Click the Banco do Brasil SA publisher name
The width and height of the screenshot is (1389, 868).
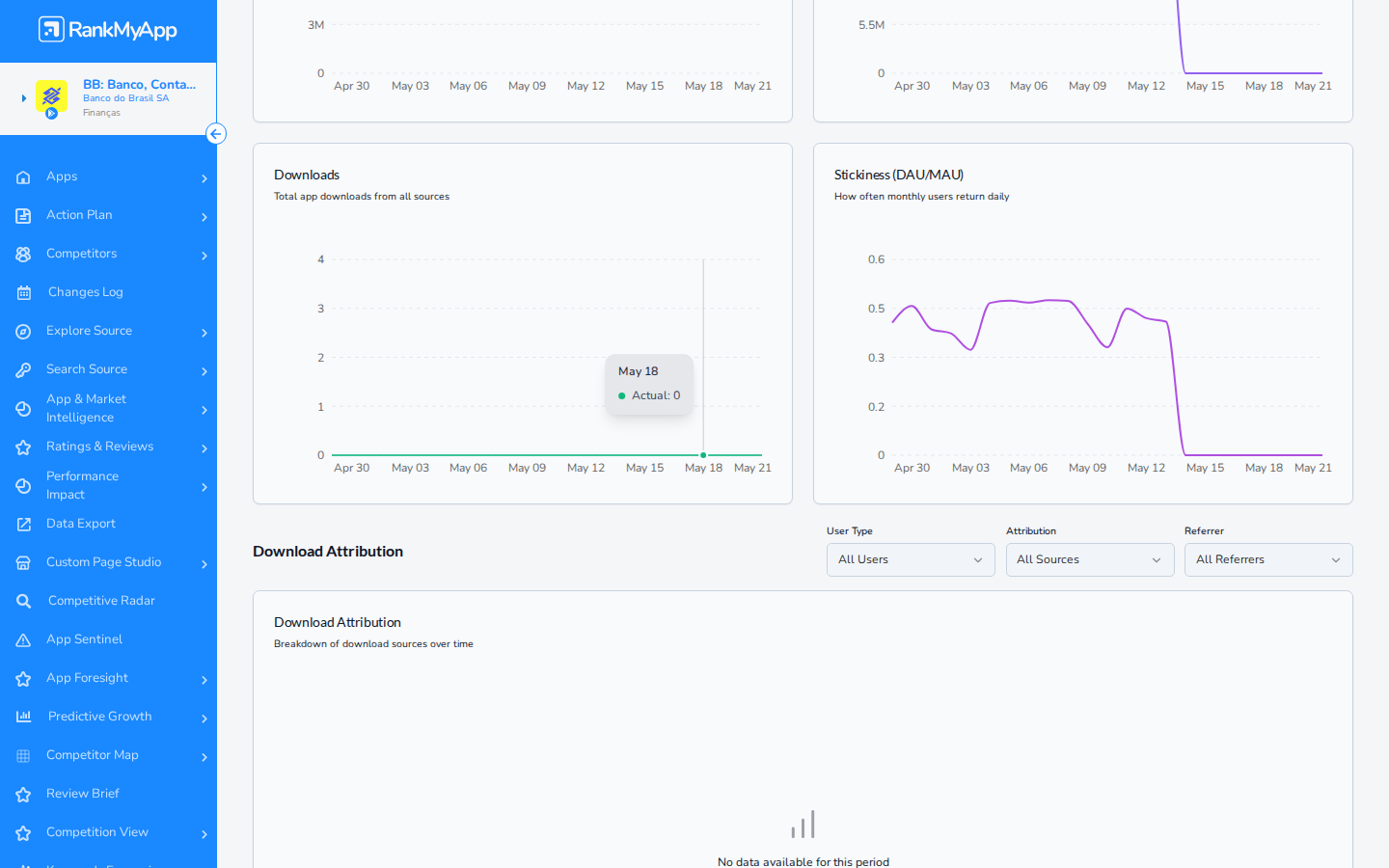point(125,98)
